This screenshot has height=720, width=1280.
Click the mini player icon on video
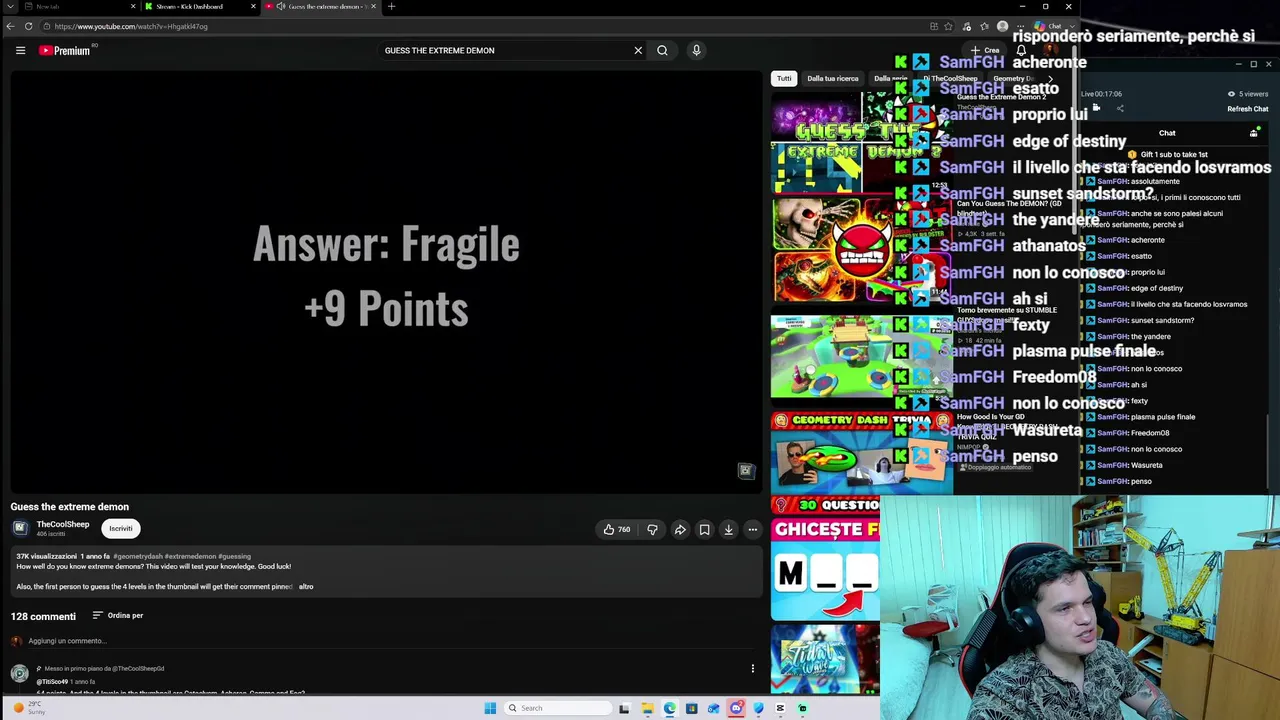(745, 470)
